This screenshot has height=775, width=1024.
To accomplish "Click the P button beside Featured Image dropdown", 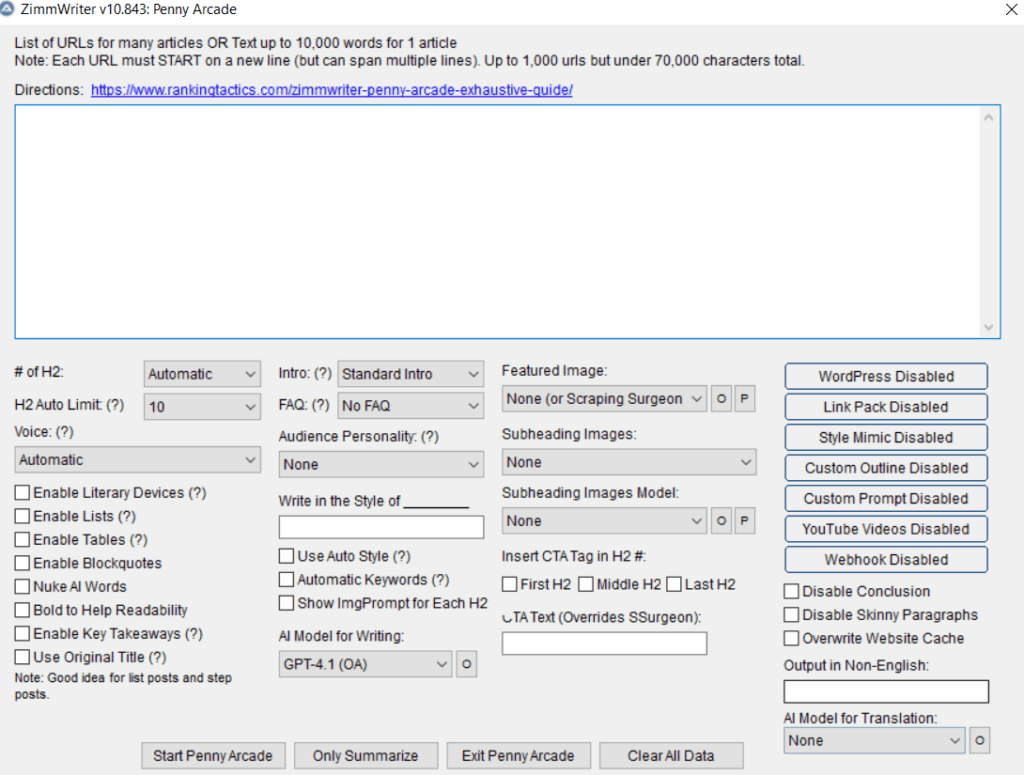I will [744, 399].
